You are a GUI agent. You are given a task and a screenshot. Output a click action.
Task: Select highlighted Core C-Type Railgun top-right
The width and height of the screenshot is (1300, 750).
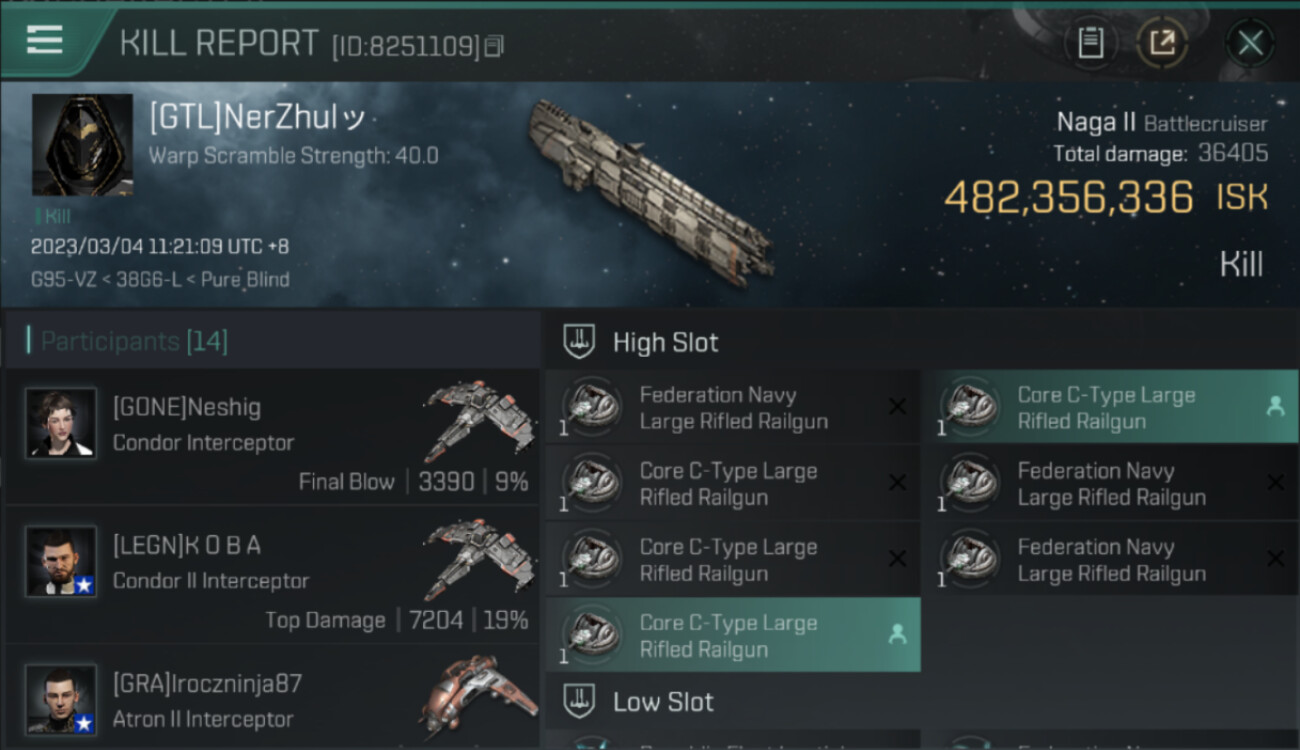(1110, 407)
